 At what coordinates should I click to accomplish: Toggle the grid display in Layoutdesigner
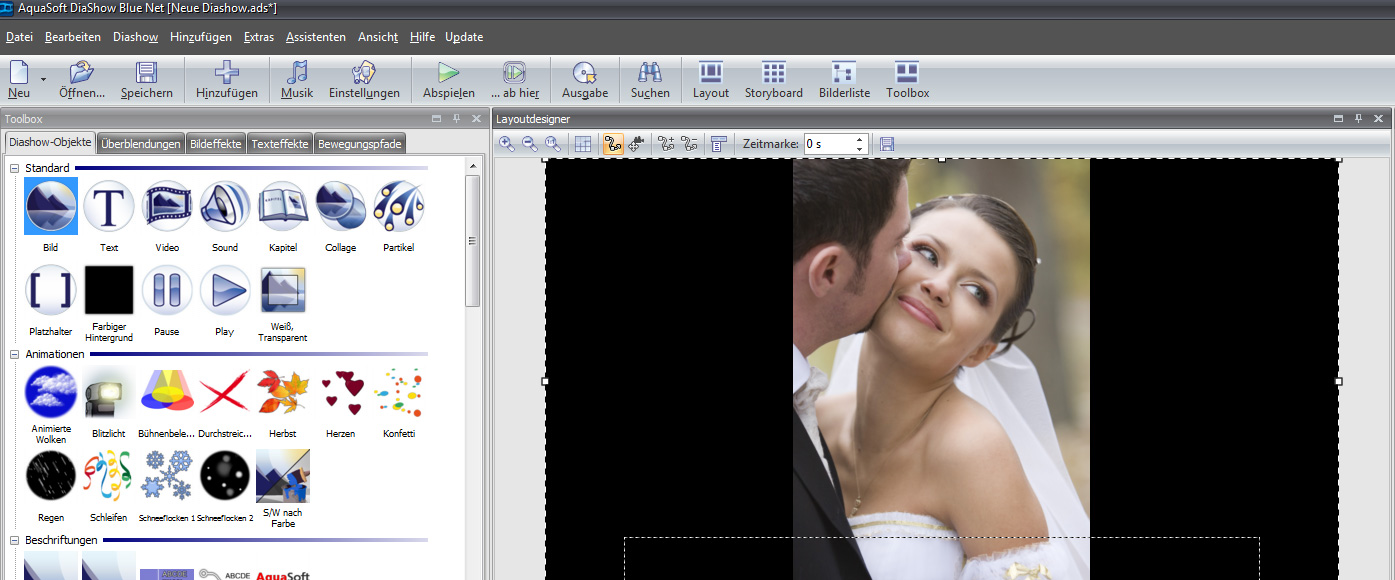pyautogui.click(x=583, y=144)
